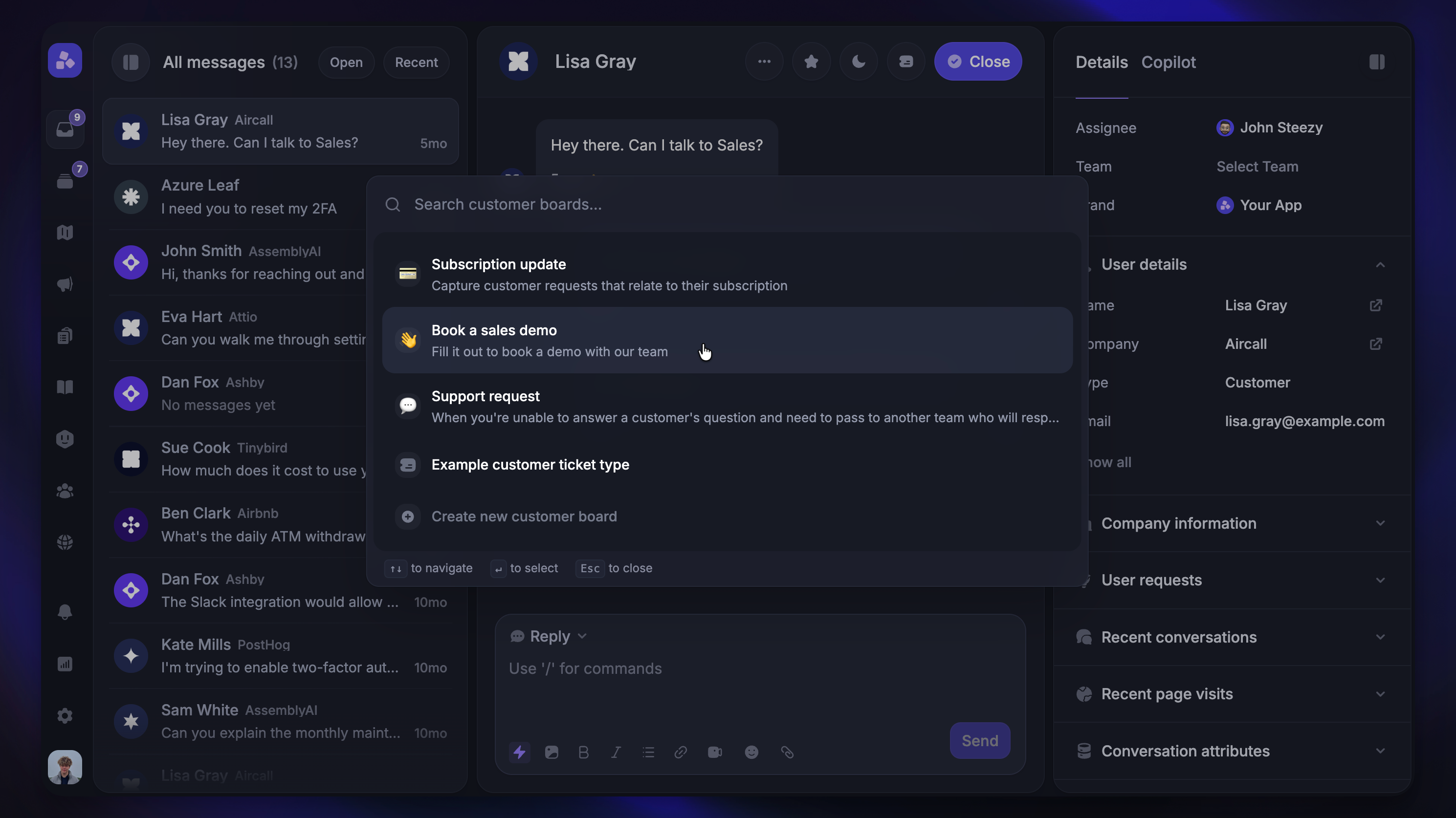This screenshot has height=818, width=1456.
Task: Open the stacked tray icon with badge 7
Action: (x=65, y=181)
